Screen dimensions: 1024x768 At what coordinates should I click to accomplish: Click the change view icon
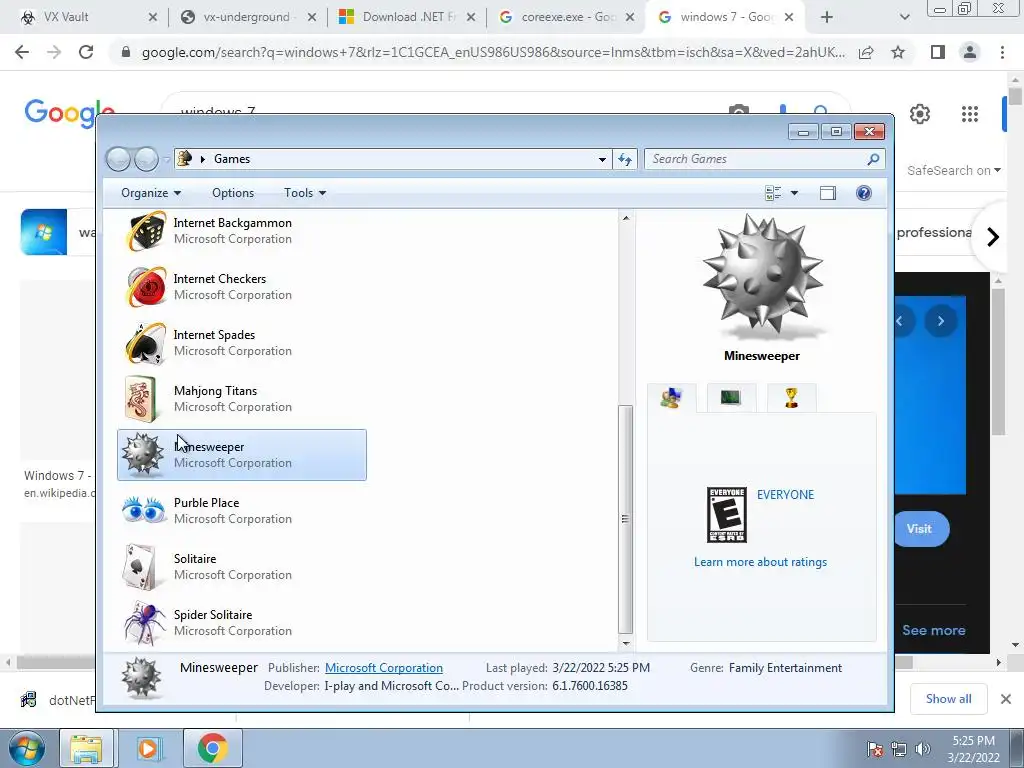773,193
